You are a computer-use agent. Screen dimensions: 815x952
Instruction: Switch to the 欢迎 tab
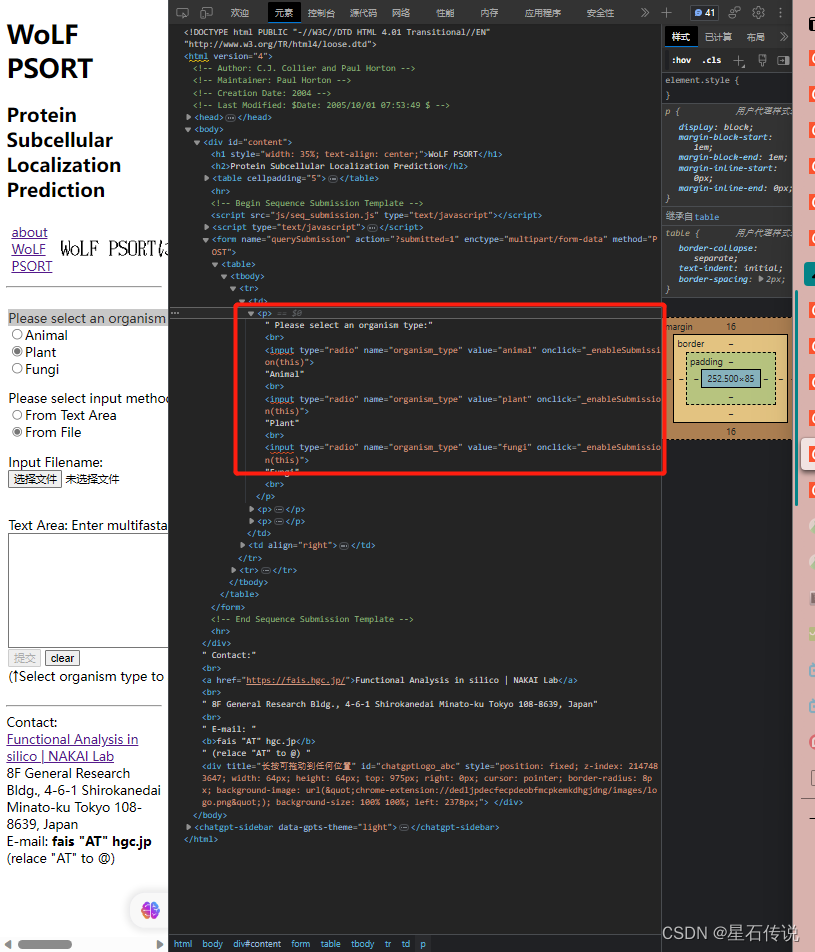239,13
